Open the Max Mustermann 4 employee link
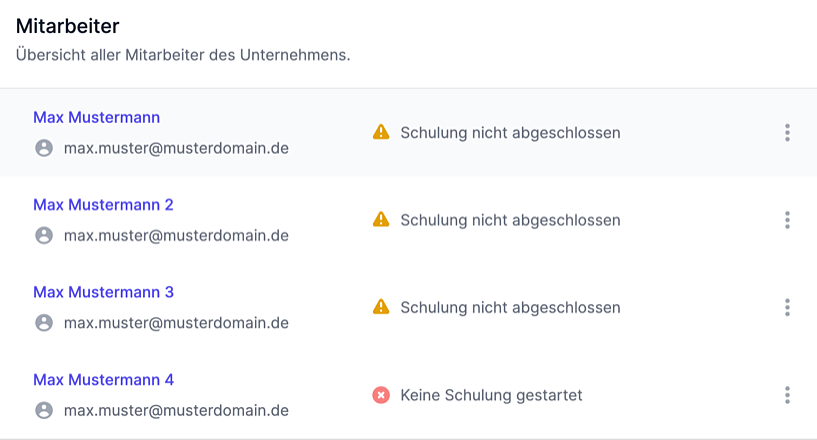817x440 pixels. click(103, 380)
